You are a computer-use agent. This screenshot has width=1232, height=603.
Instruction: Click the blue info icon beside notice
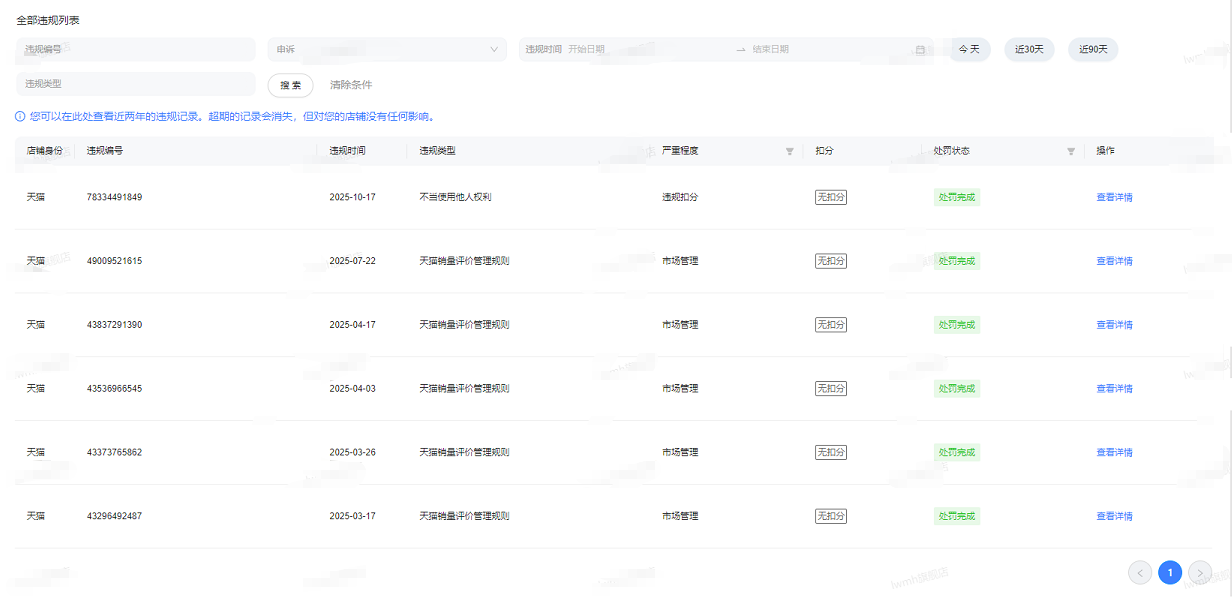(20, 117)
